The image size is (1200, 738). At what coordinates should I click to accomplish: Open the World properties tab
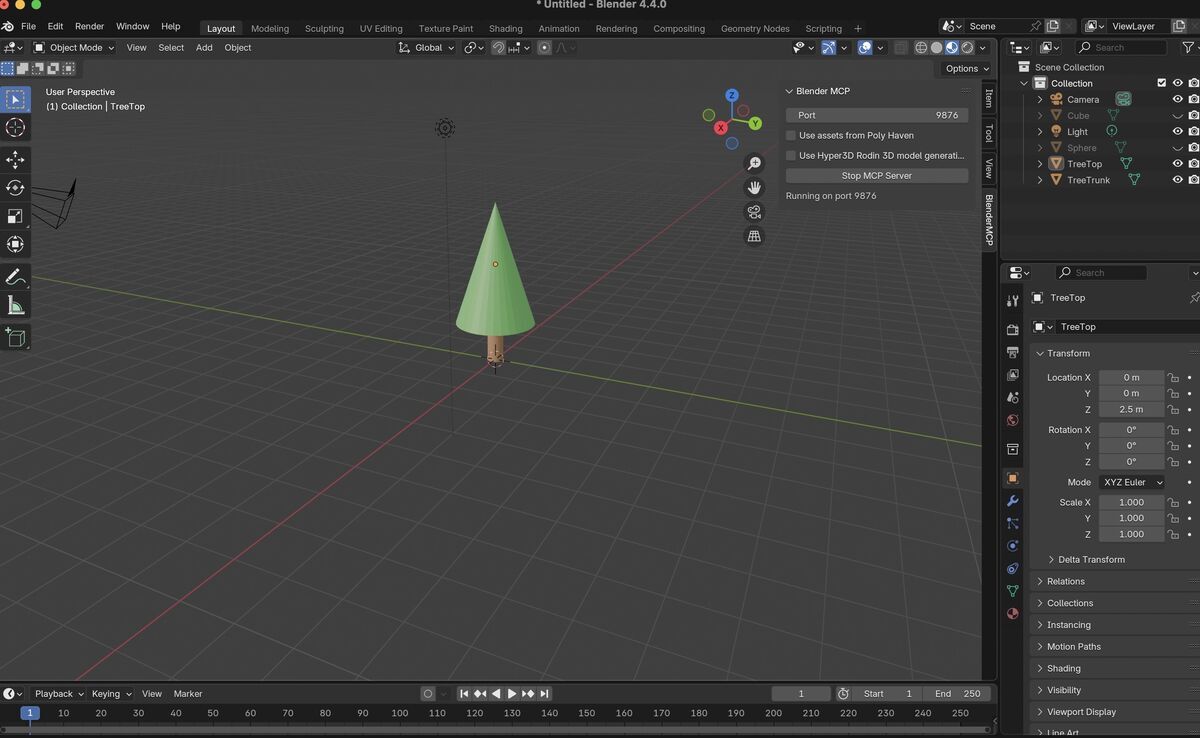1012,420
